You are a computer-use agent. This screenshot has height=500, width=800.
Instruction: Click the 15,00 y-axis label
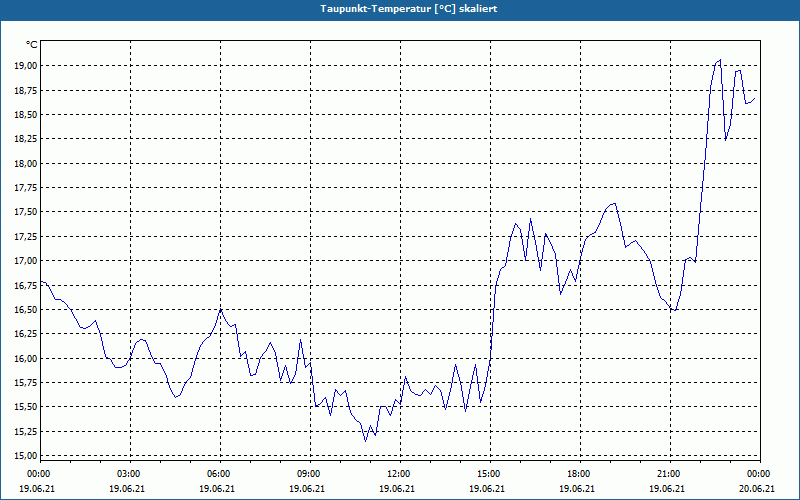(x=27, y=456)
